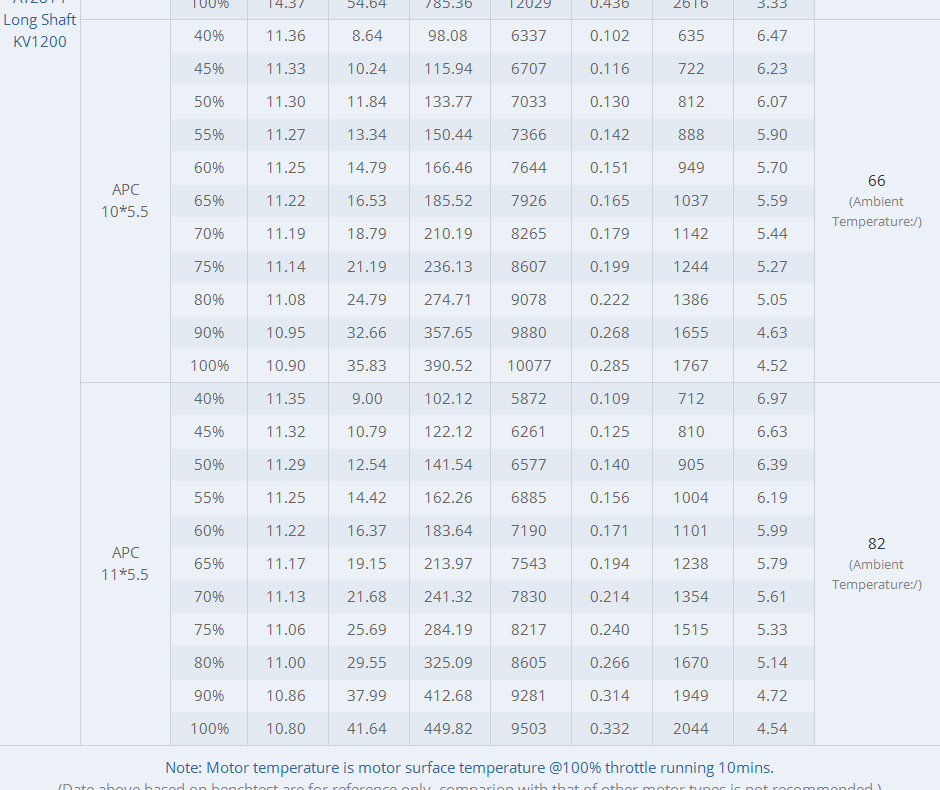
Task: Click the 1767 thrust value
Action: pos(691,366)
